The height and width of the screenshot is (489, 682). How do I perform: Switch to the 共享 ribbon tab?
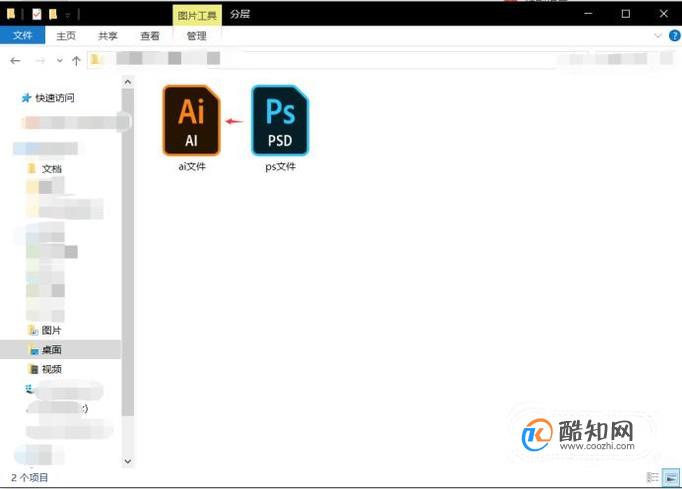tap(108, 36)
